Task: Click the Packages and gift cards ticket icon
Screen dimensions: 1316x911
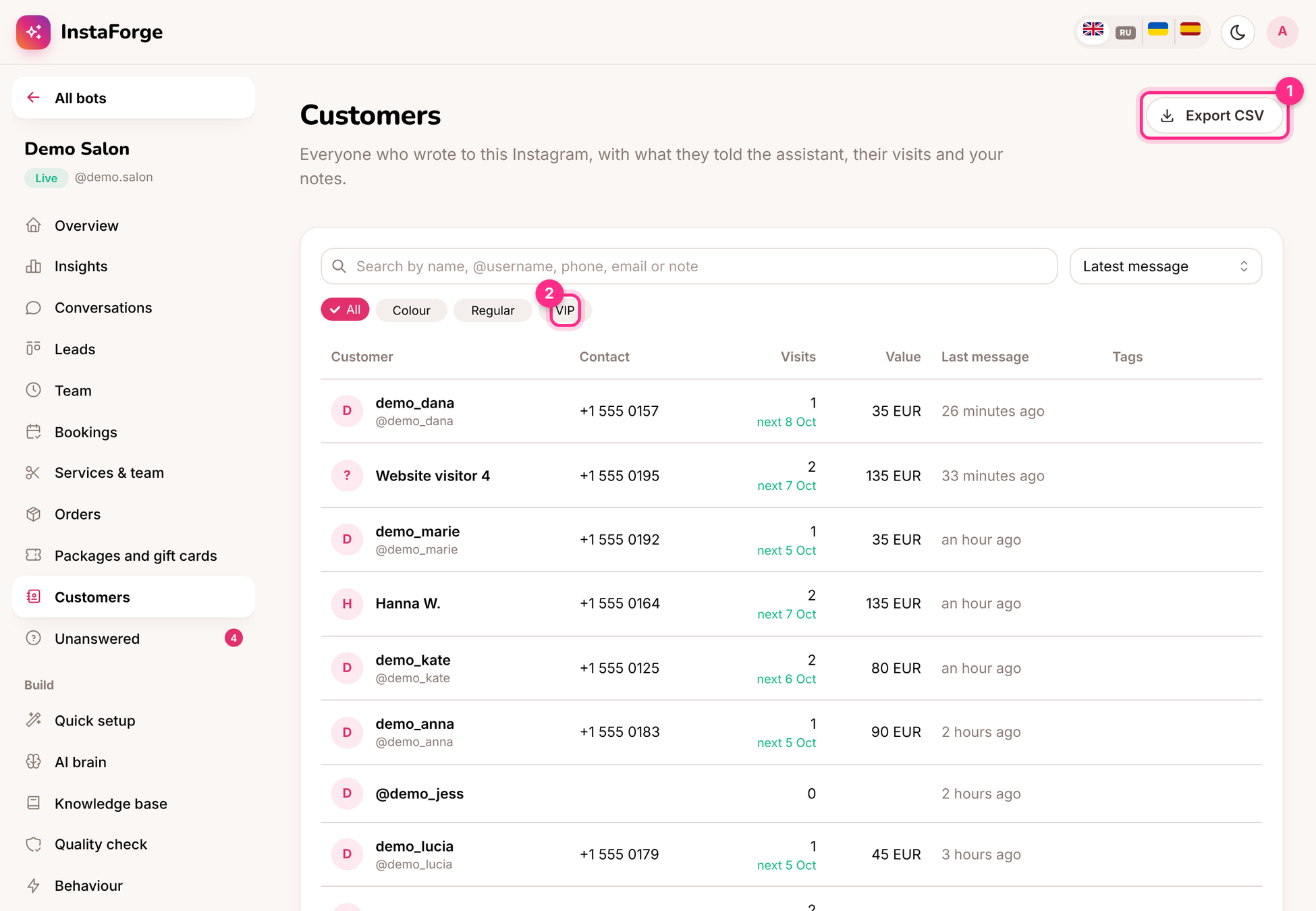Action: click(x=33, y=555)
